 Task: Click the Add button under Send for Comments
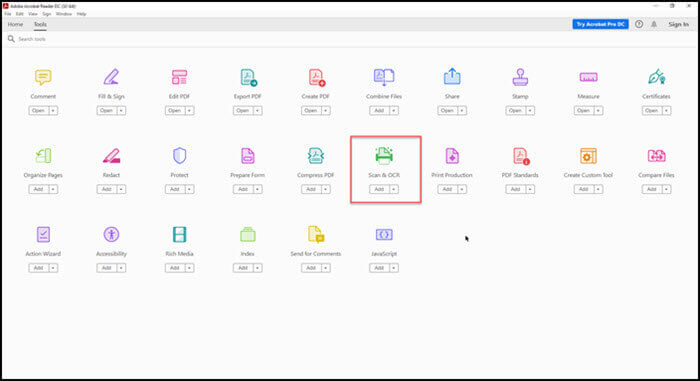pyautogui.click(x=311, y=268)
